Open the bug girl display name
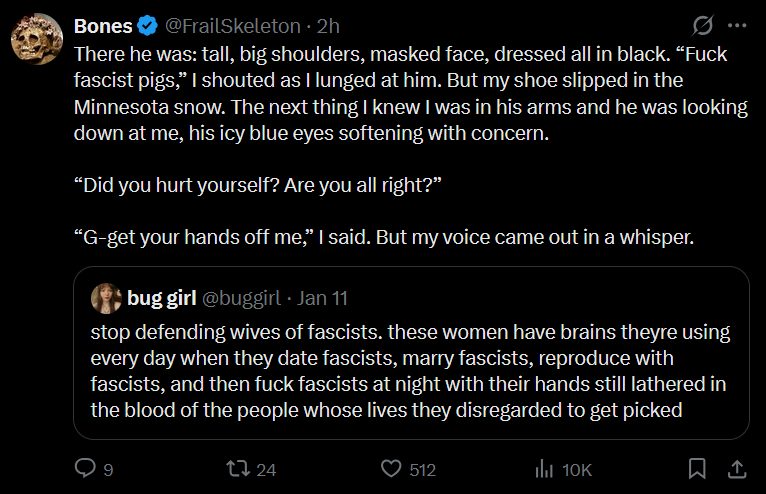The height and width of the screenshot is (494, 766). (160, 297)
